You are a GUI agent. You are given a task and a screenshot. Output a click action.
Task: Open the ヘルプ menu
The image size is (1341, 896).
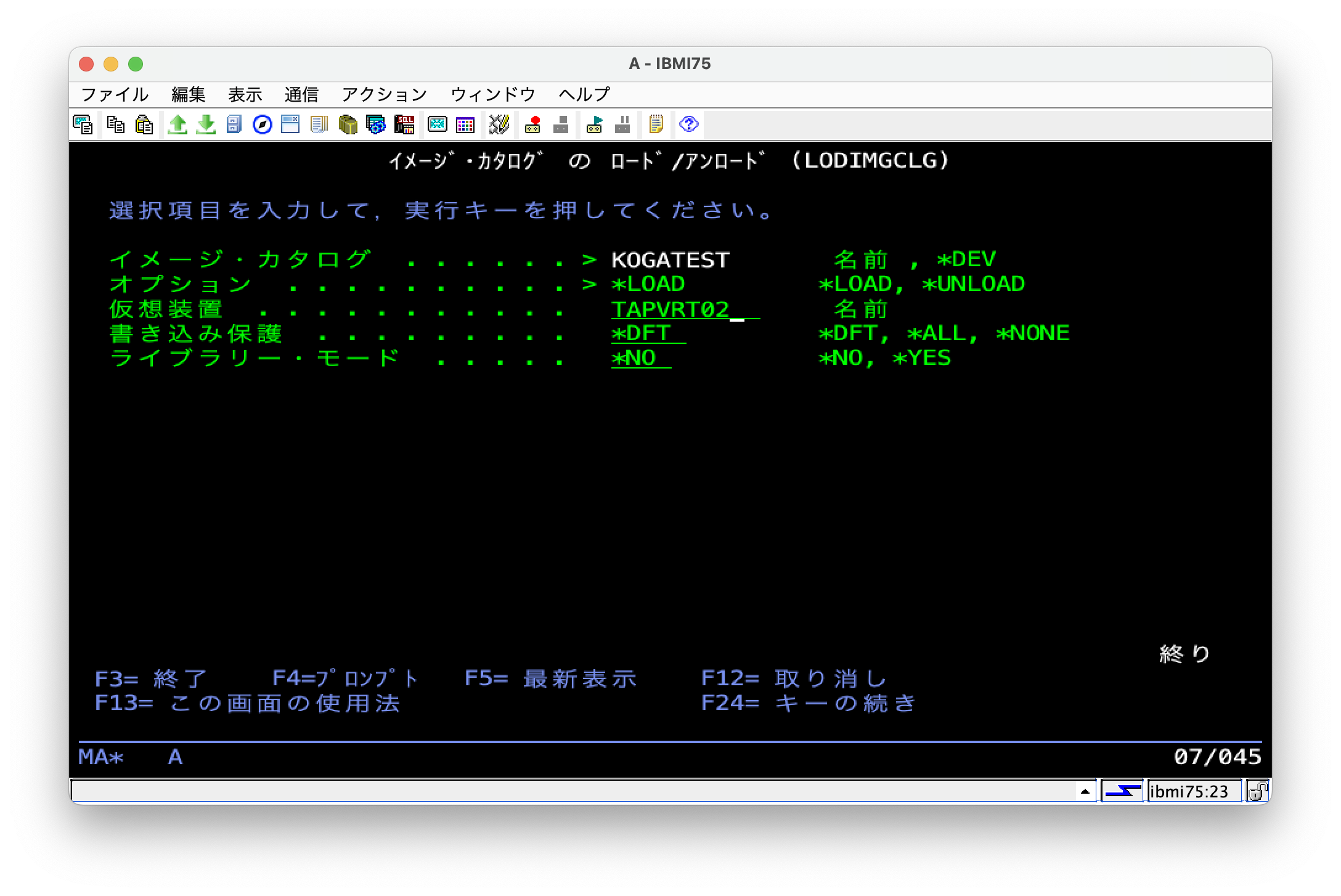coord(583,94)
